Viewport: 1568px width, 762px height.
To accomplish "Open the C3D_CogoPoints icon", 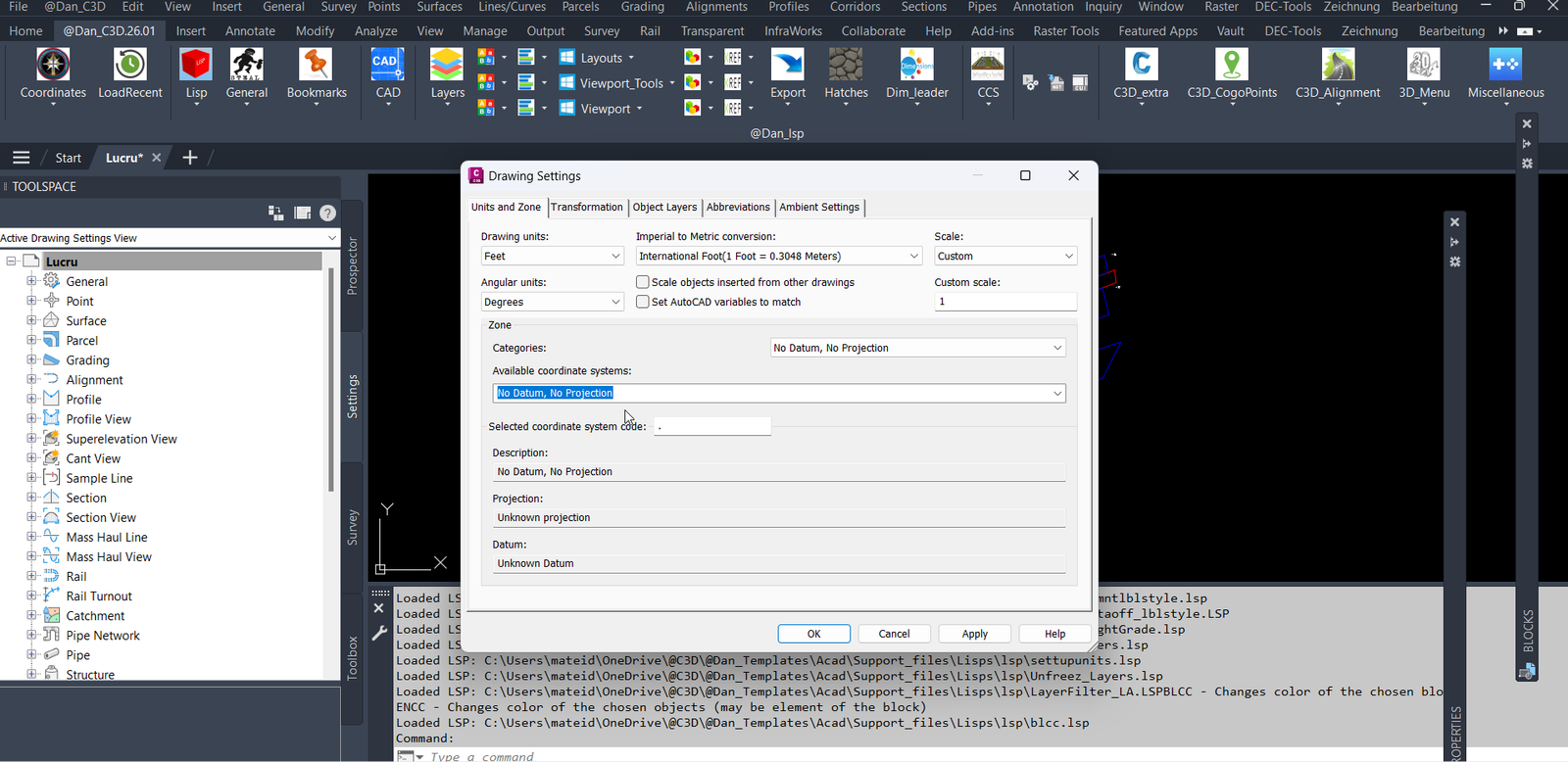I will (x=1232, y=66).
